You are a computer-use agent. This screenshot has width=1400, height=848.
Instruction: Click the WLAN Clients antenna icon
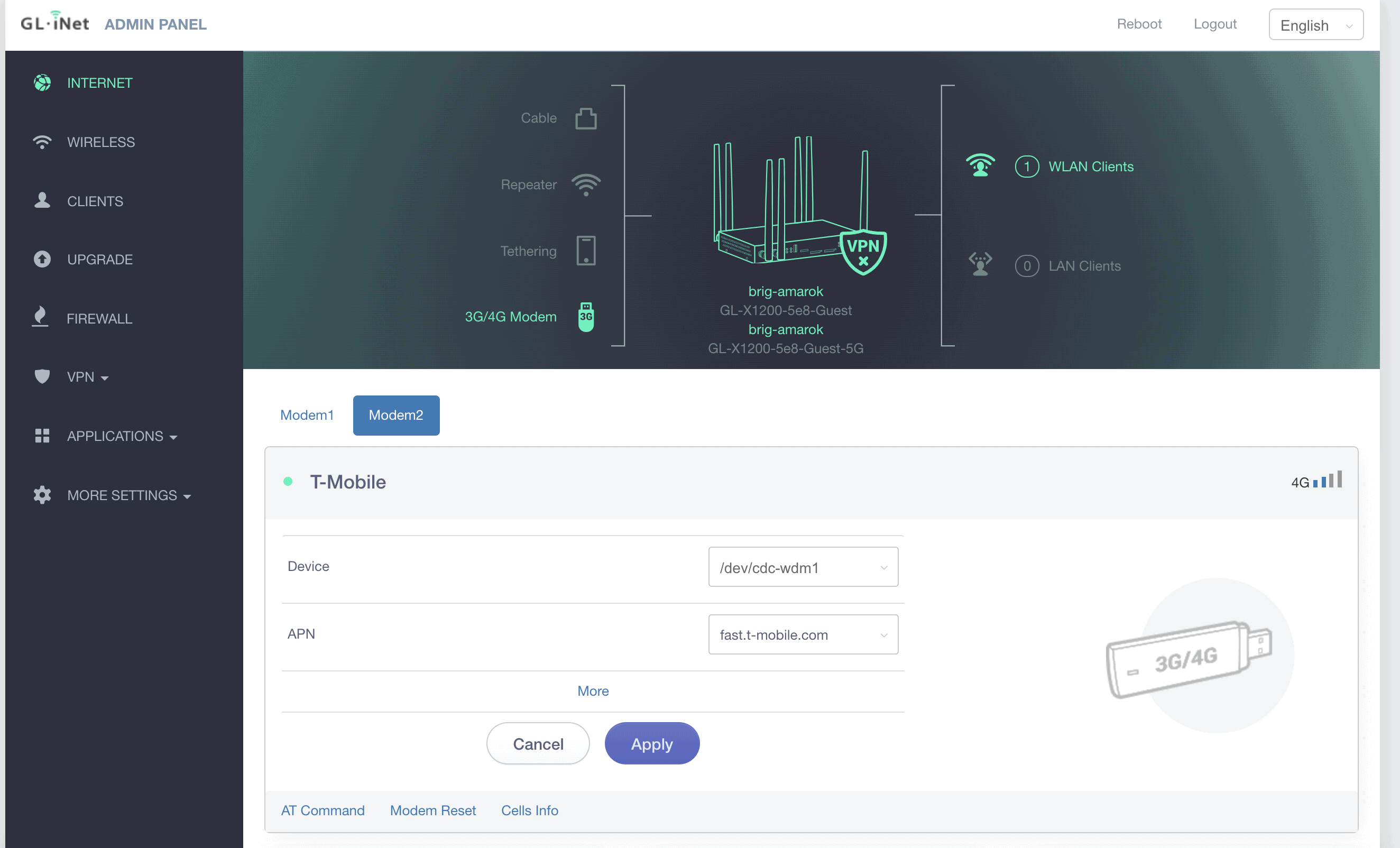[980, 166]
